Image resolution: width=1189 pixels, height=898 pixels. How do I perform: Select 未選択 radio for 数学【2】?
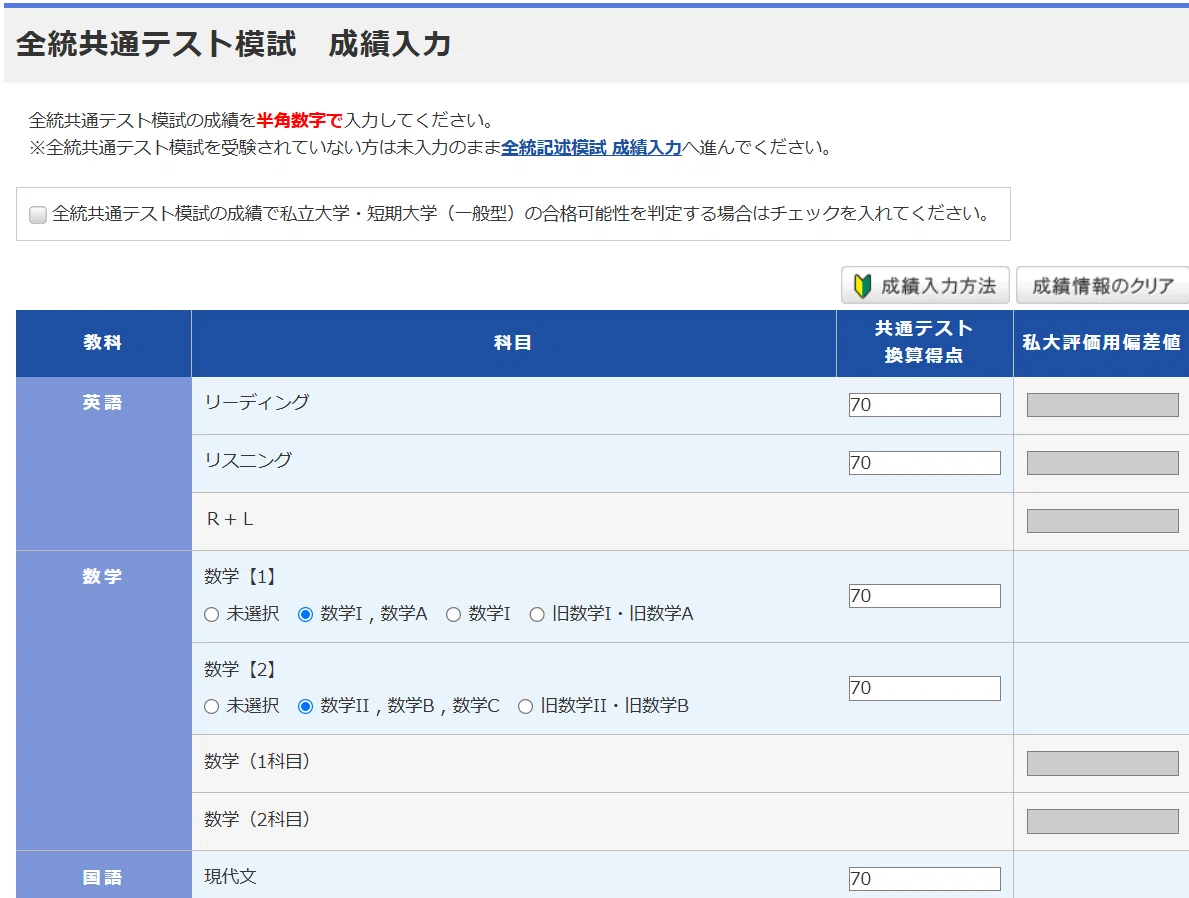pos(212,706)
